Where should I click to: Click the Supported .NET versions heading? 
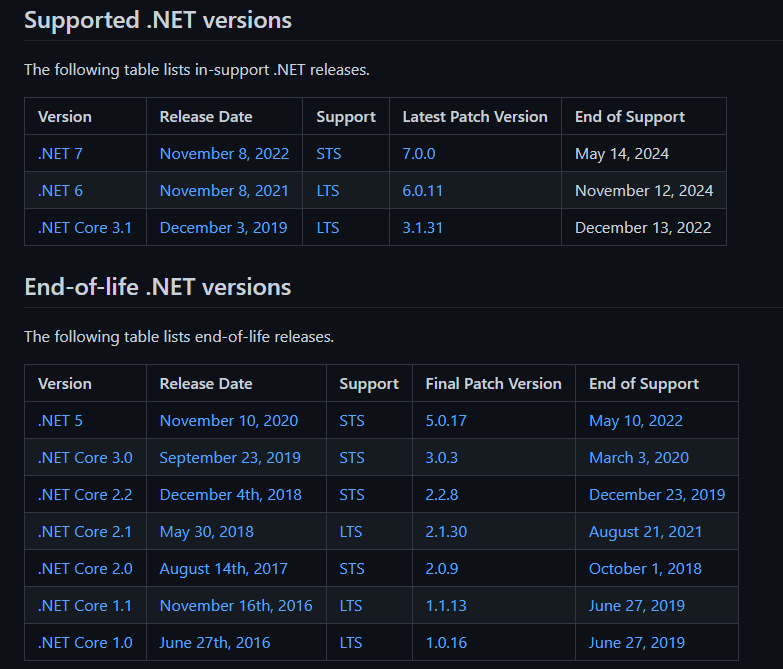point(158,20)
